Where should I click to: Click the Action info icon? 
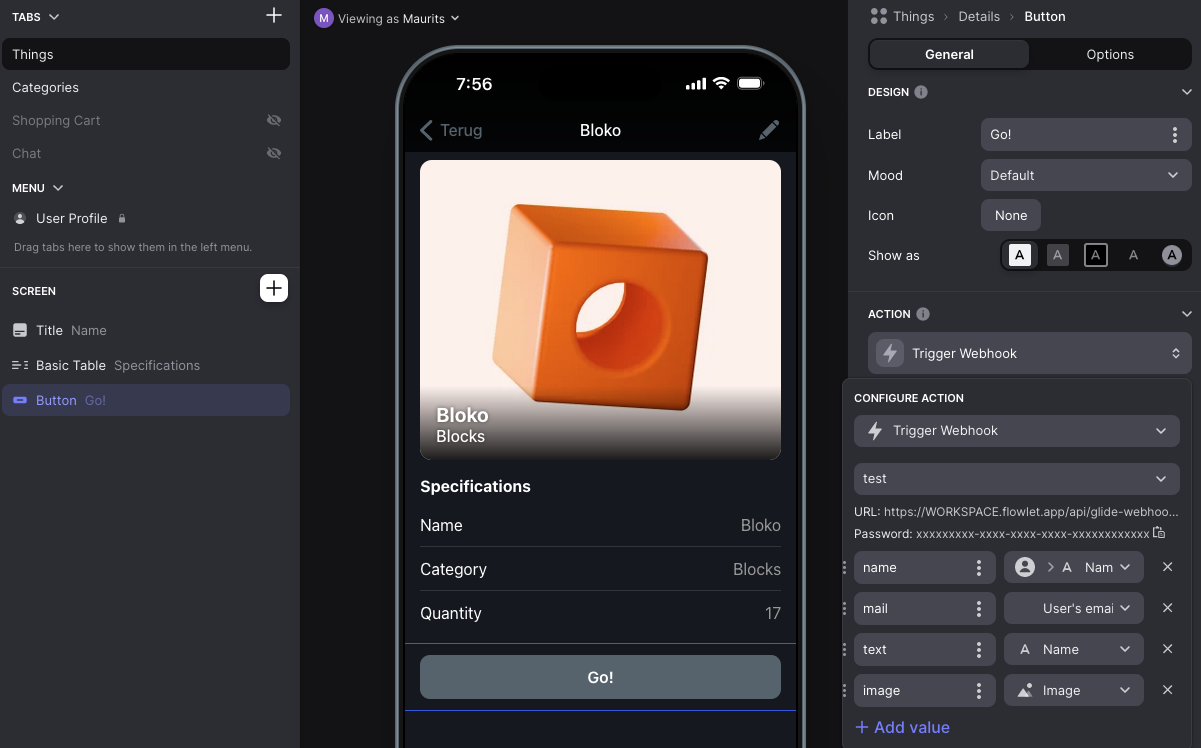point(923,314)
